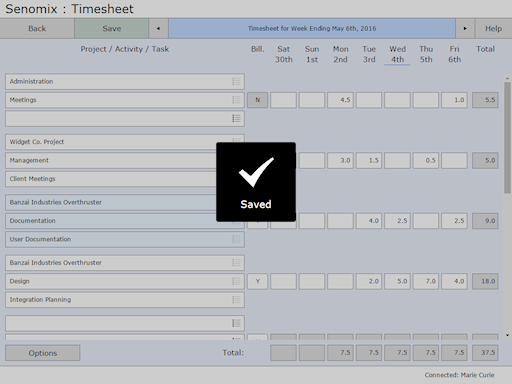This screenshot has width=512, height=384.
Task: Open list picker icon for Administration row
Action: coord(236,81)
